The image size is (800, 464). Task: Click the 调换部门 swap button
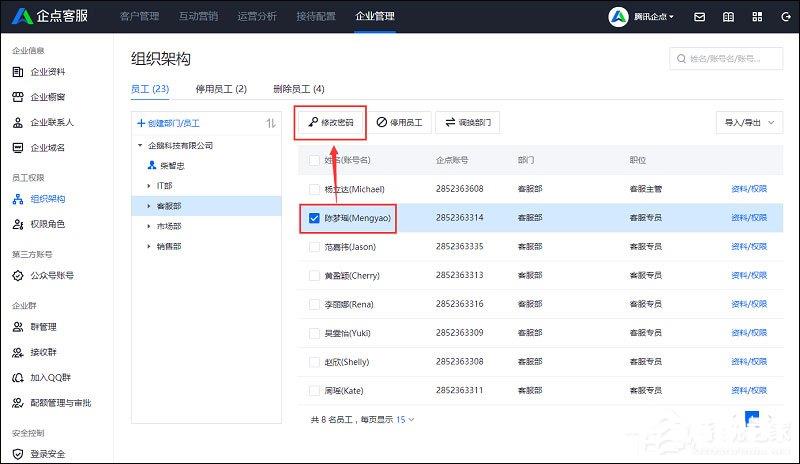(468, 123)
